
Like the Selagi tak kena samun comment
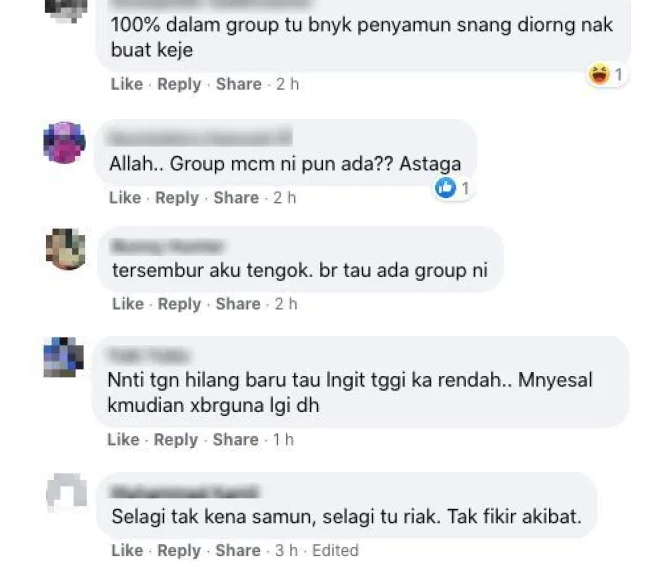(x=127, y=550)
